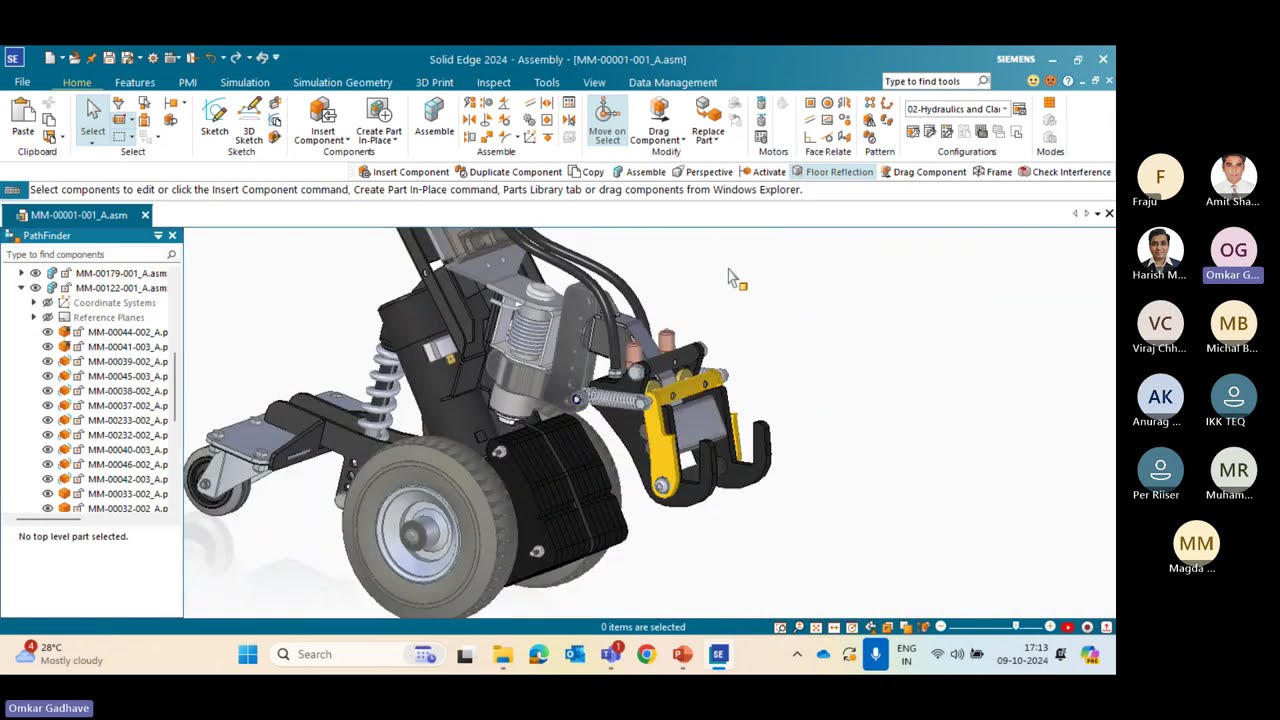Viewport: 1280px width, 720px height.
Task: Click the first Face Relate icon
Action: (810, 103)
